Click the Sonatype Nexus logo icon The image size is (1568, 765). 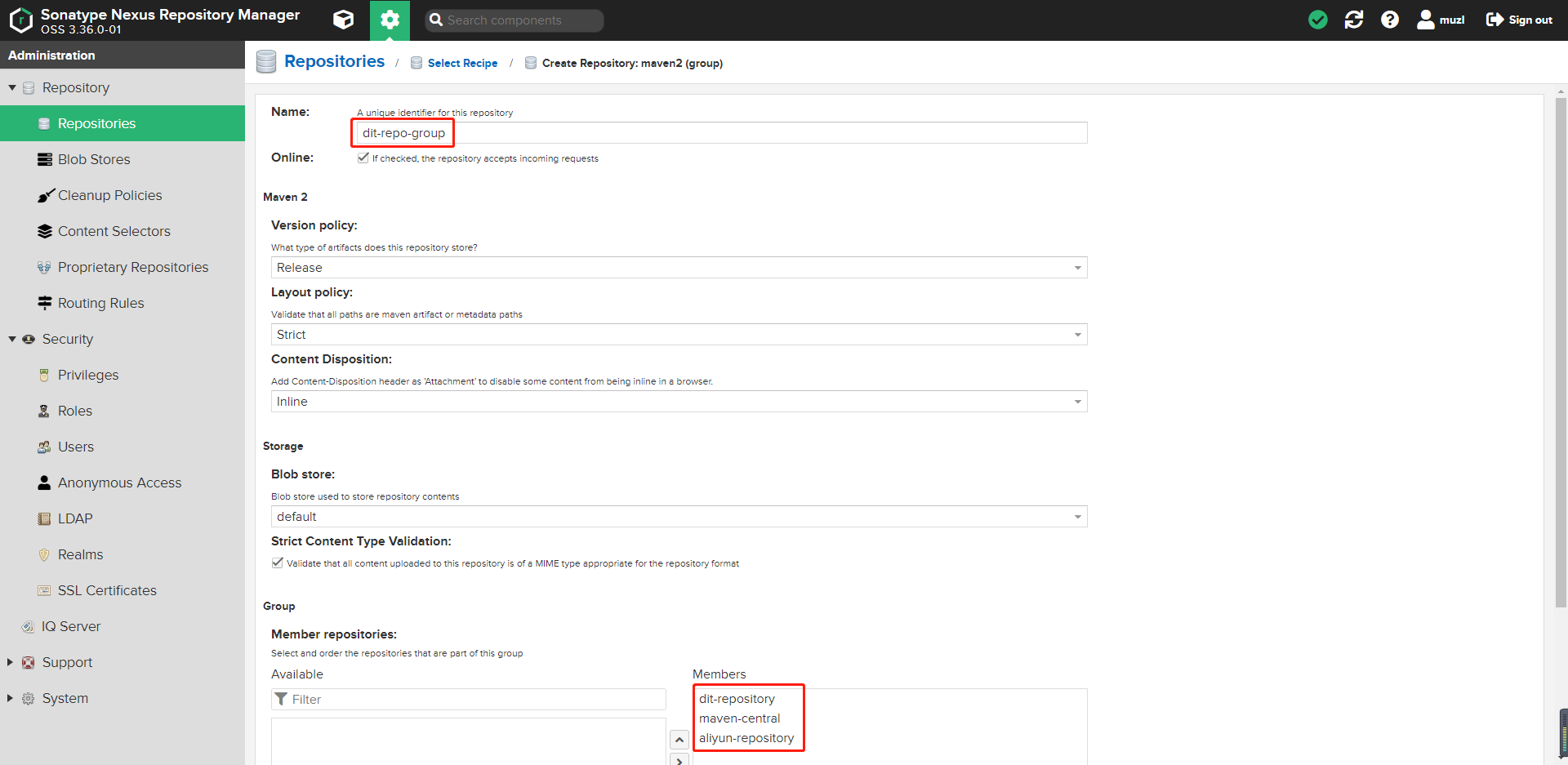pyautogui.click(x=20, y=20)
